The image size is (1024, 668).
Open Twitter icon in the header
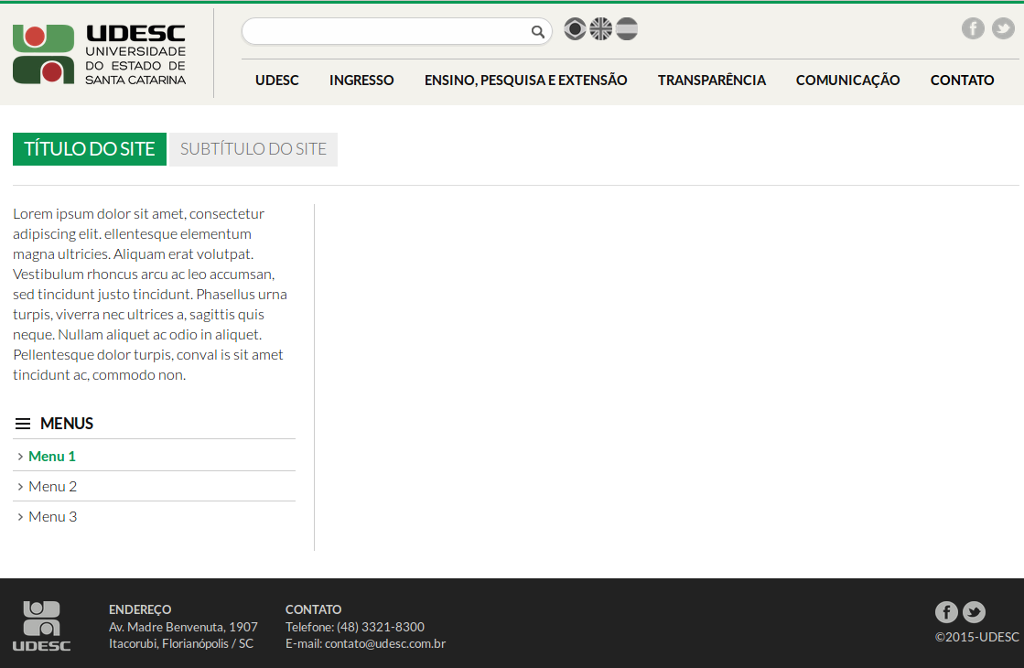[1003, 28]
